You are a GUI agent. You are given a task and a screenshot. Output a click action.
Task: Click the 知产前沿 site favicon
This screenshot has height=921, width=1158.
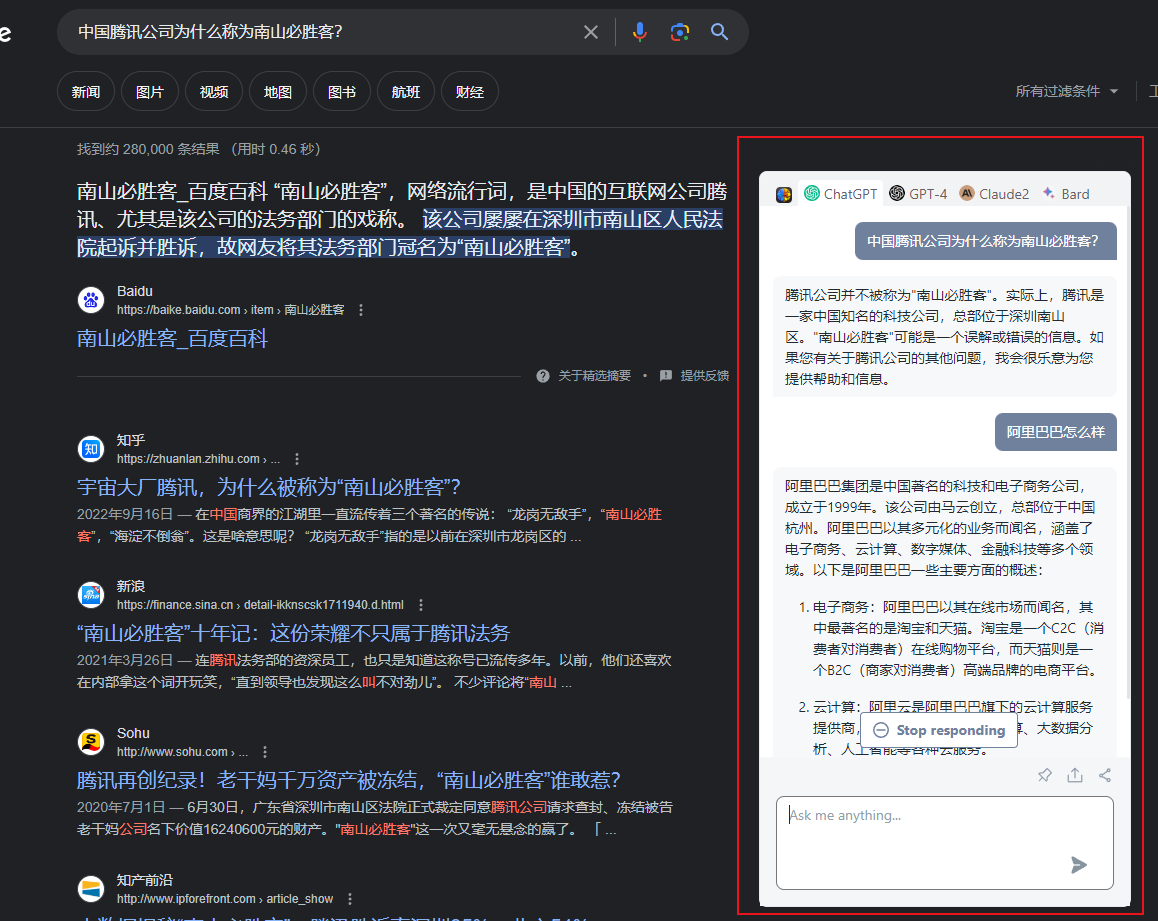[x=91, y=889]
